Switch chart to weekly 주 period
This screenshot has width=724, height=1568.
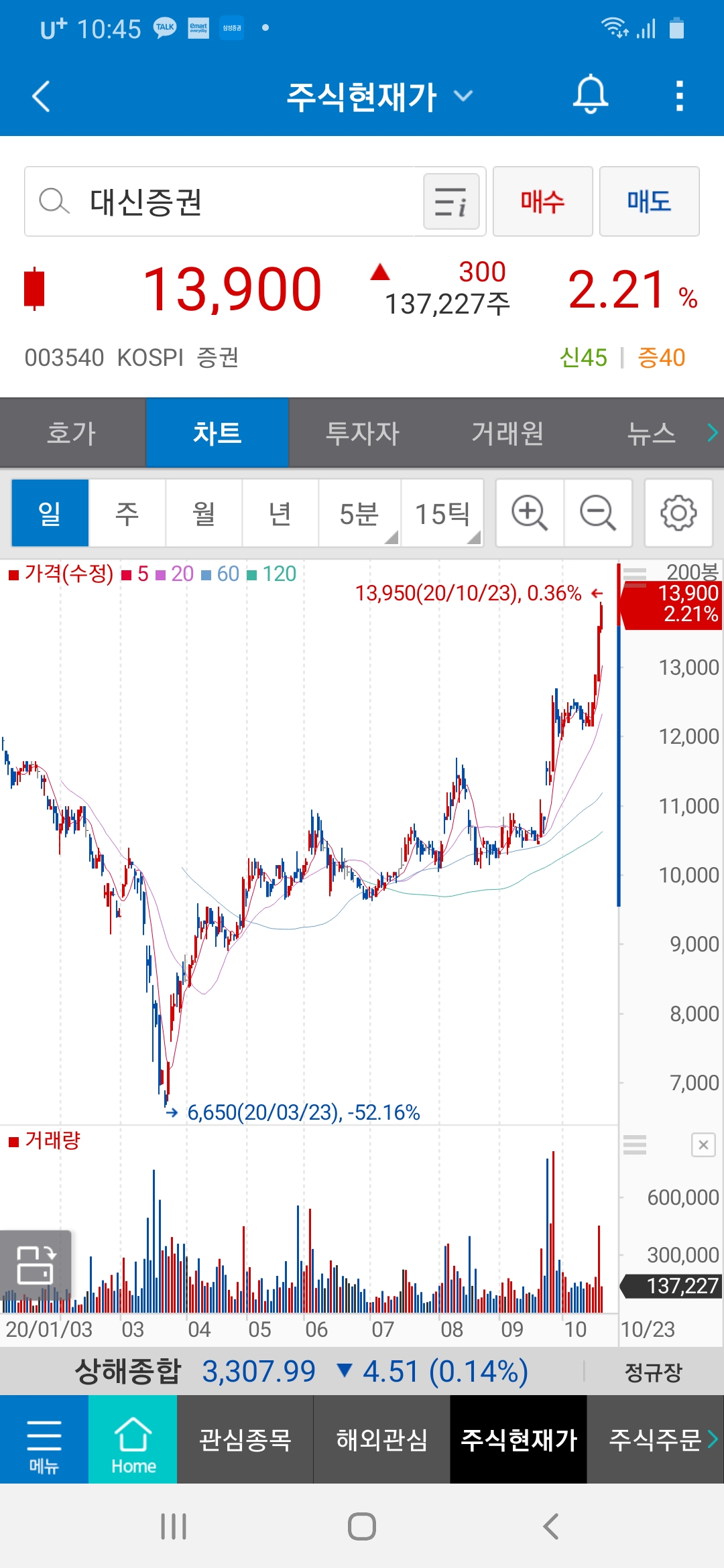click(127, 513)
